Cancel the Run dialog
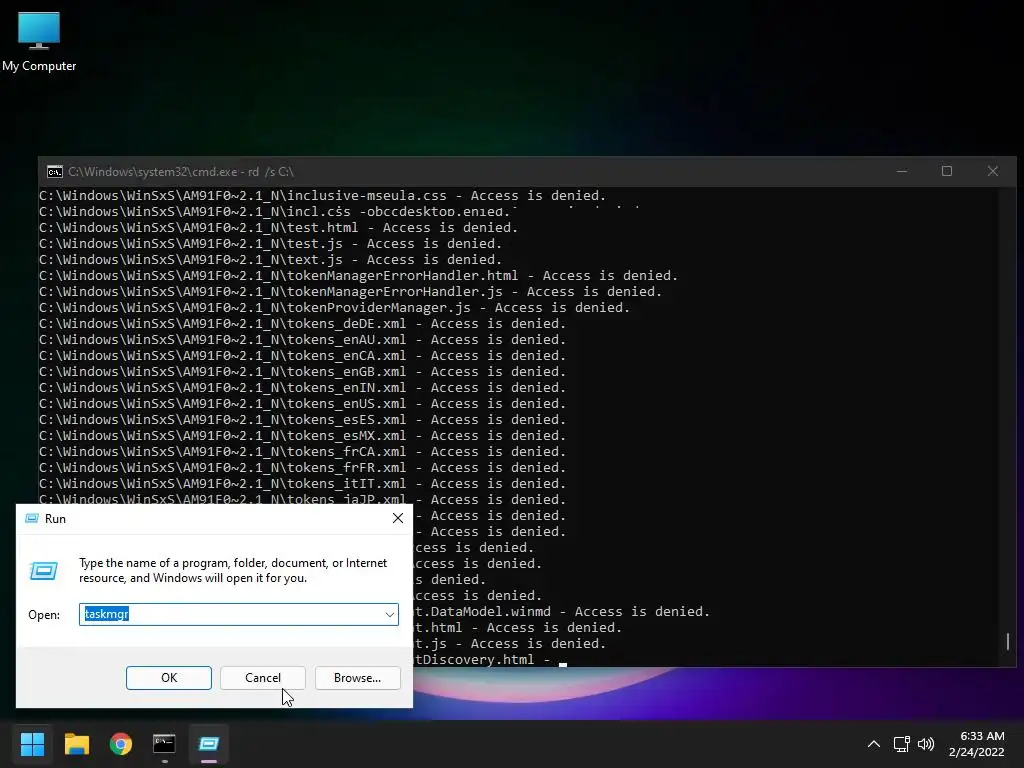This screenshot has height=768, width=1024. click(263, 678)
